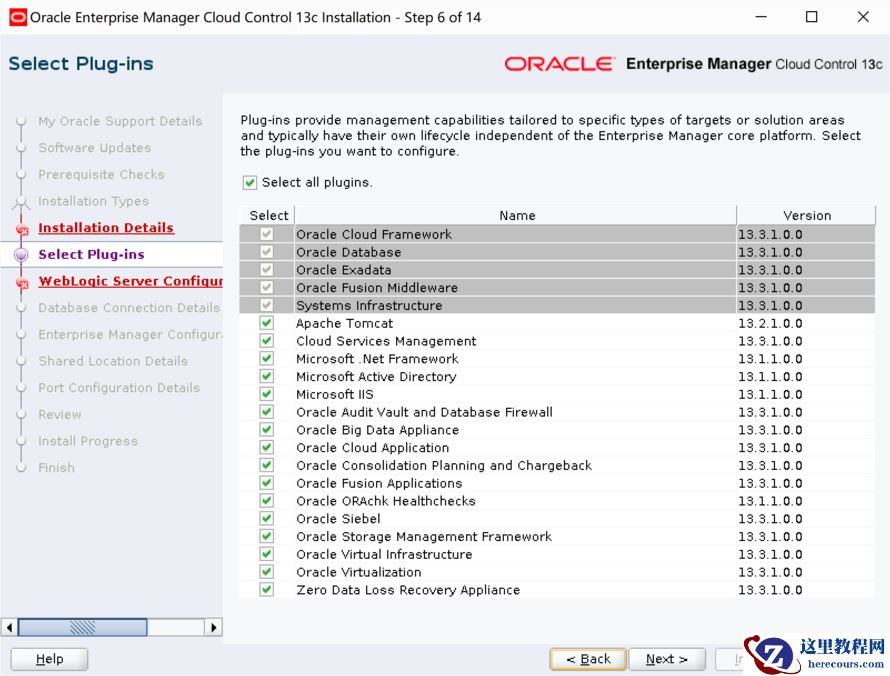This screenshot has width=890, height=676.
Task: Click the sidebar scrollbar left arrow
Action: (x=9, y=627)
